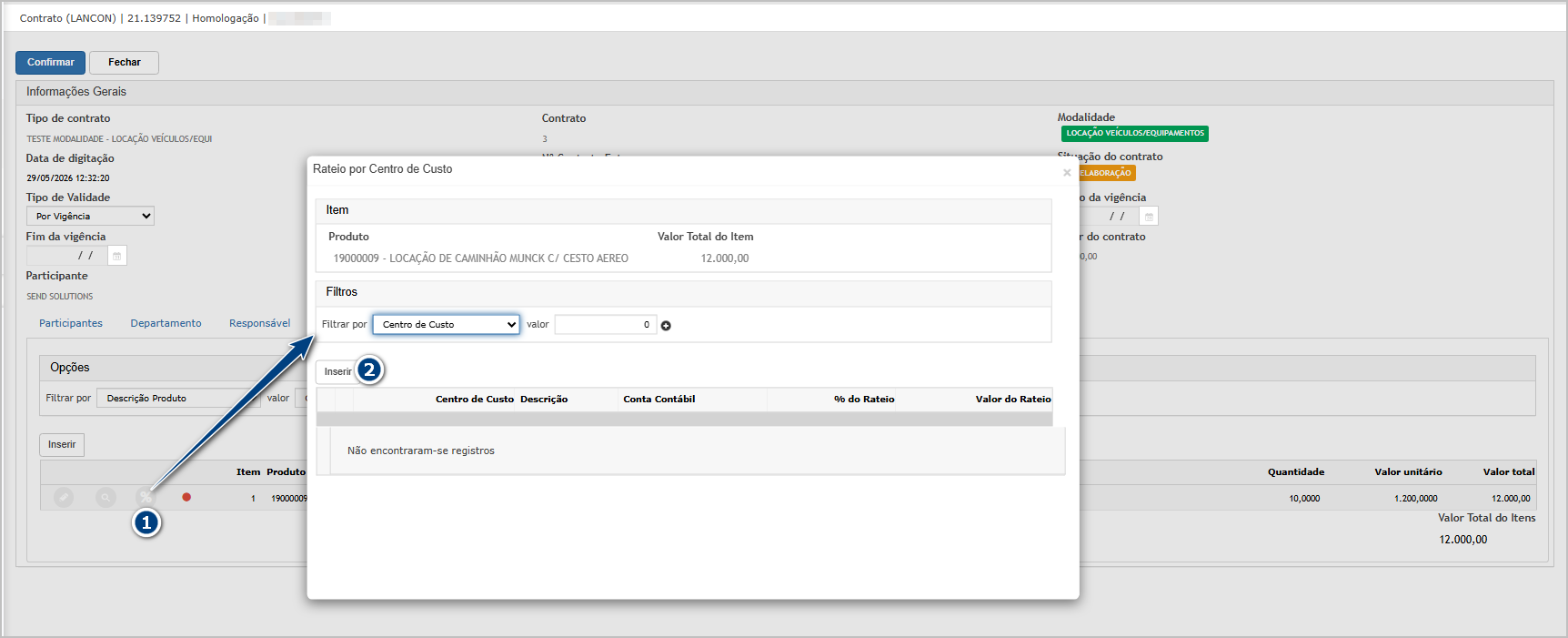Click 'Não encontraram-se registros' message

click(x=421, y=451)
